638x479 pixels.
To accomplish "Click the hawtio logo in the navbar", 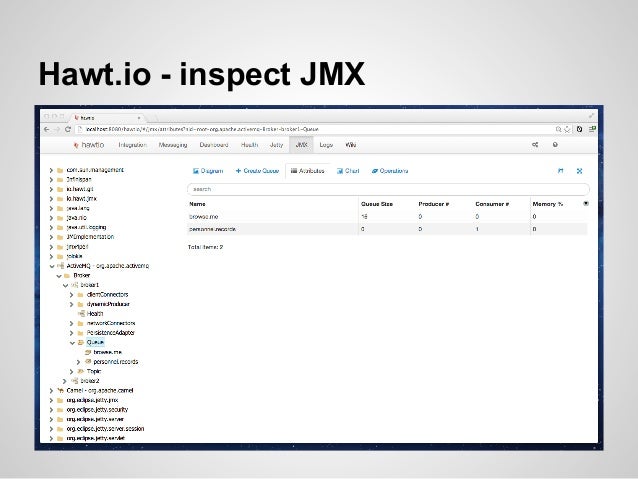I will (x=89, y=145).
